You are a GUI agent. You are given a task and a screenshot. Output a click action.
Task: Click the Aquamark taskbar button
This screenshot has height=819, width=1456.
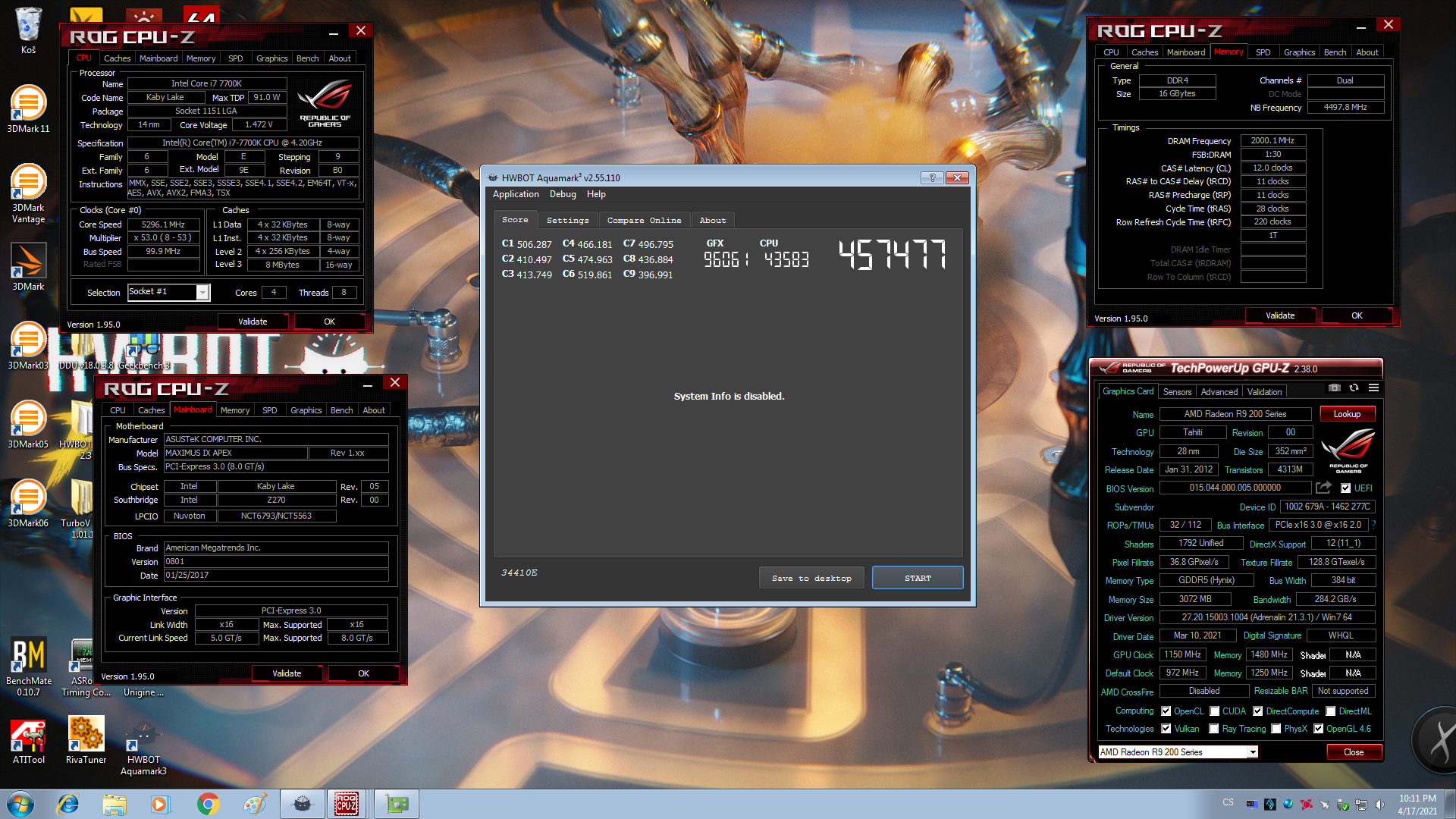[302, 804]
